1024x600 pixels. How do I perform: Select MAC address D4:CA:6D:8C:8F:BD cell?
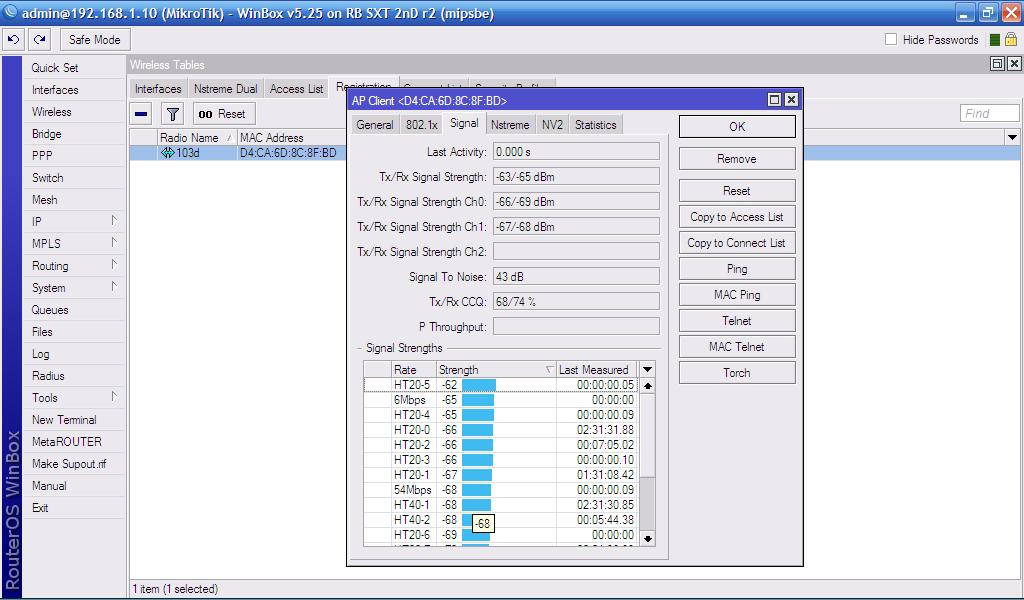pyautogui.click(x=288, y=153)
